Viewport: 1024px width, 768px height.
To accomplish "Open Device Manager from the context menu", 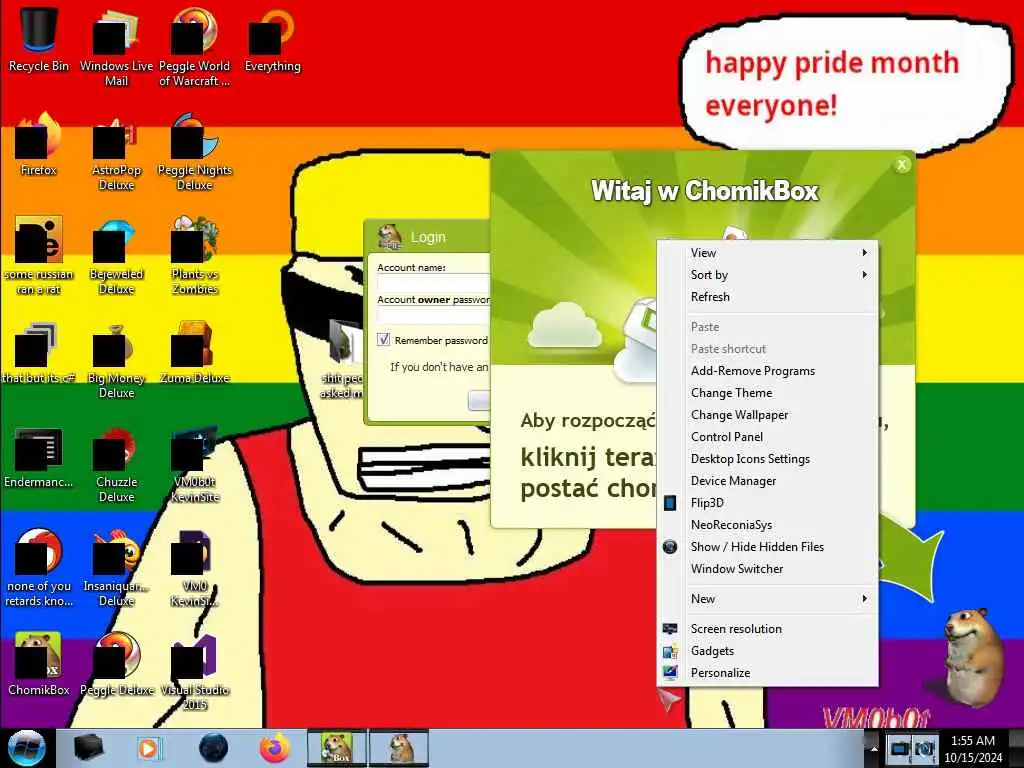I will [767, 481].
